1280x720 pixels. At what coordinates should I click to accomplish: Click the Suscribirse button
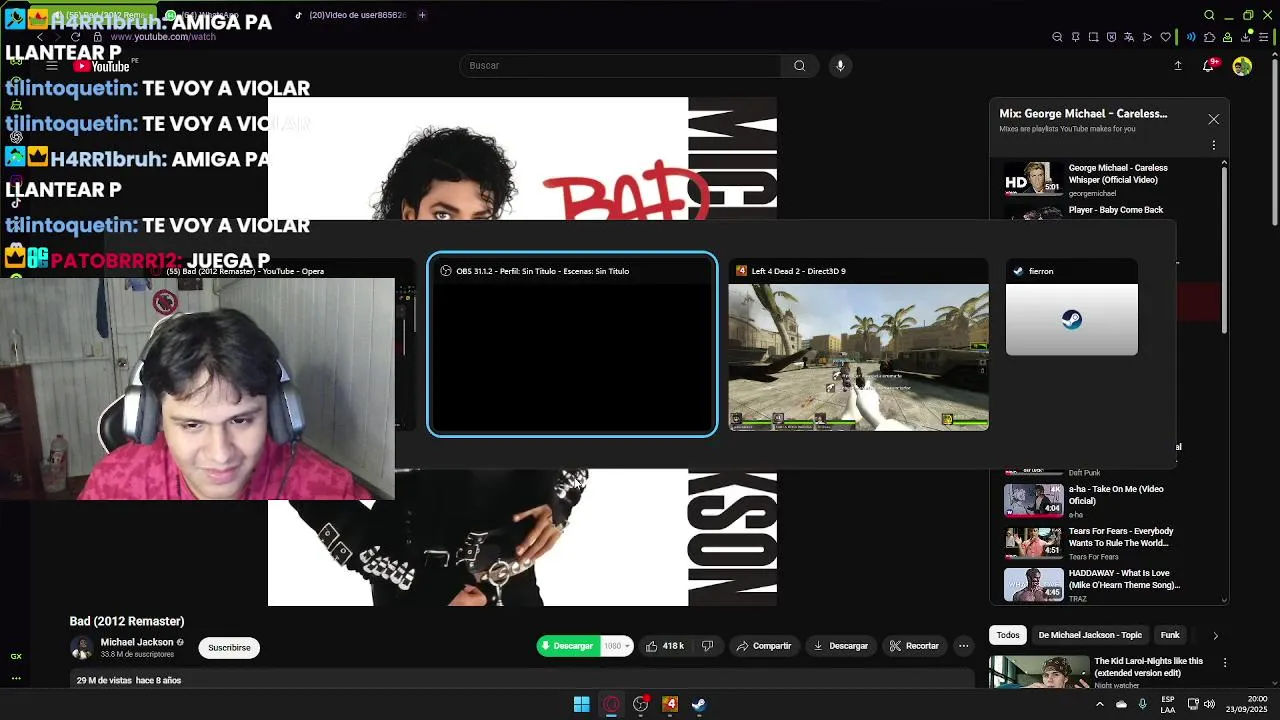tap(229, 647)
